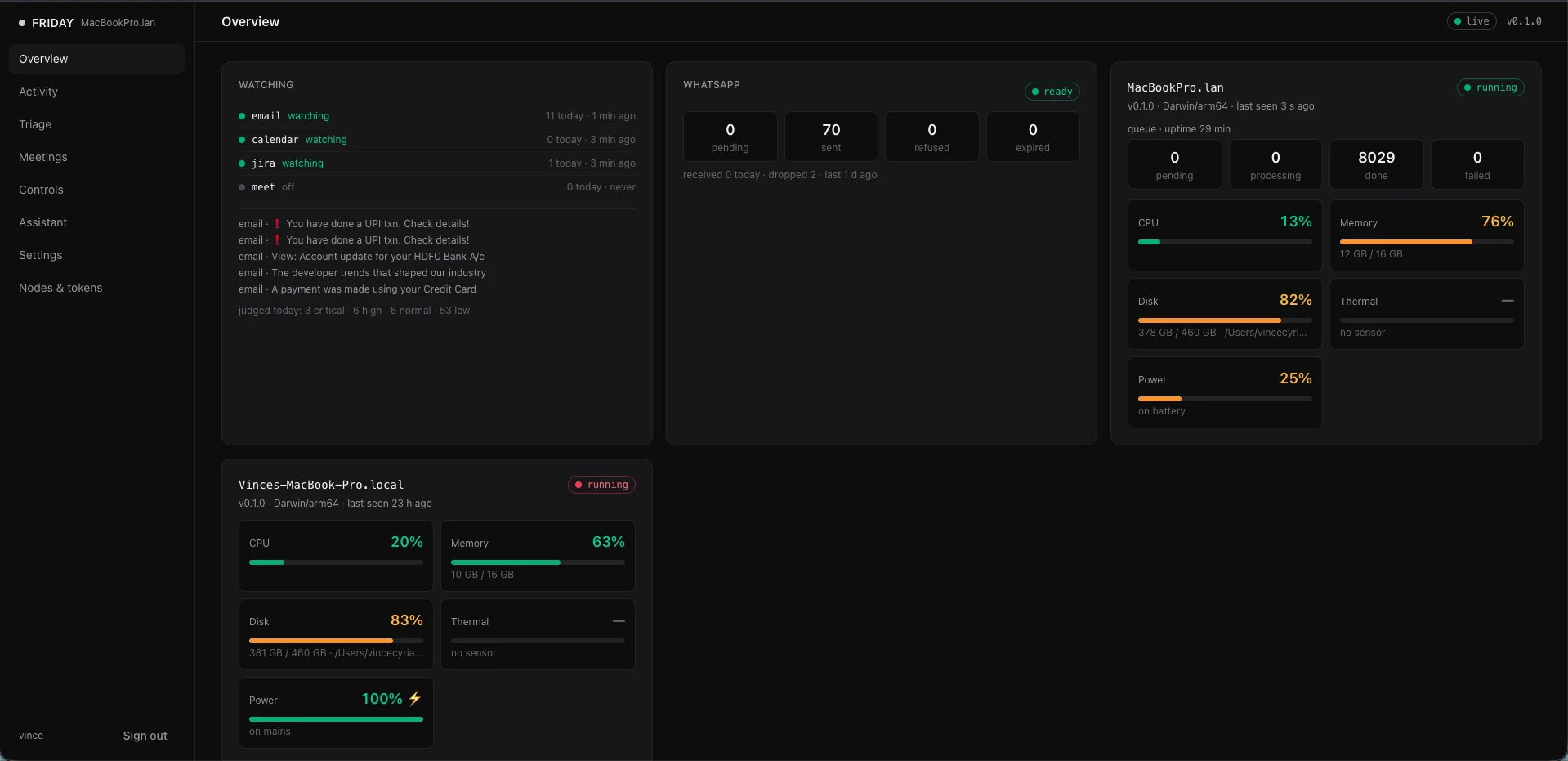Viewport: 1568px width, 761px height.
Task: Click the WhatsApp refused counter tile
Action: click(x=931, y=137)
